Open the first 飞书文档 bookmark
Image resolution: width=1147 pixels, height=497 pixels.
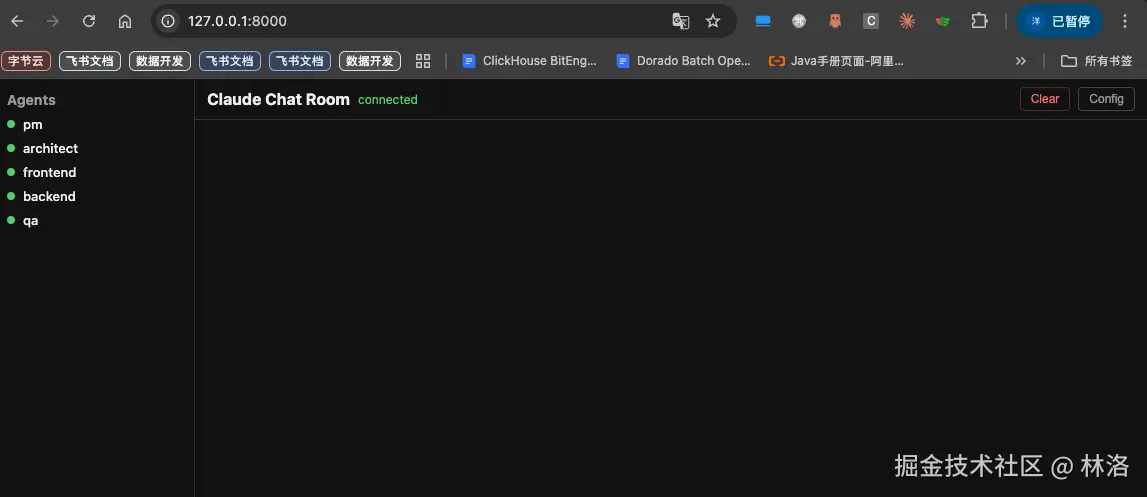click(90, 61)
